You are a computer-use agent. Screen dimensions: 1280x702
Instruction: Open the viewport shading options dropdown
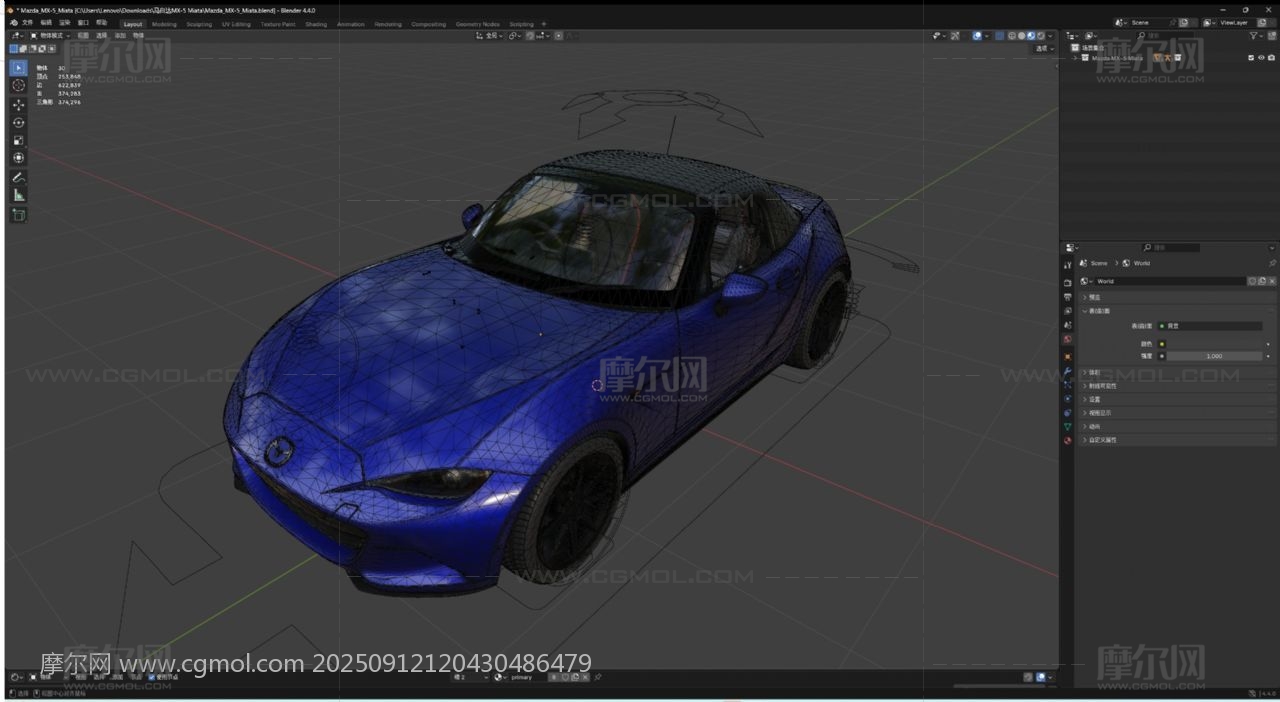click(1051, 36)
